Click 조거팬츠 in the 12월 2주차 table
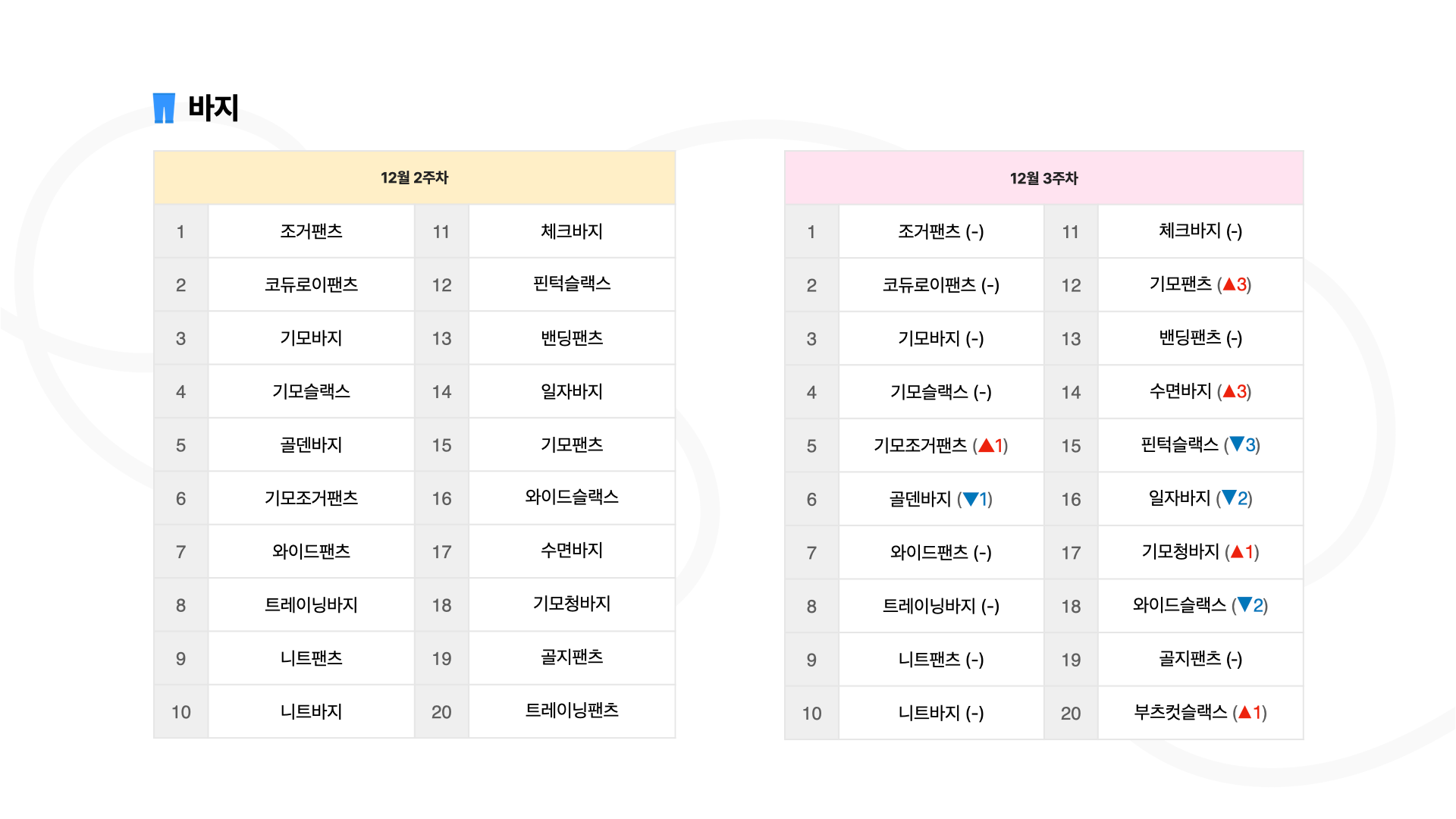 click(311, 231)
